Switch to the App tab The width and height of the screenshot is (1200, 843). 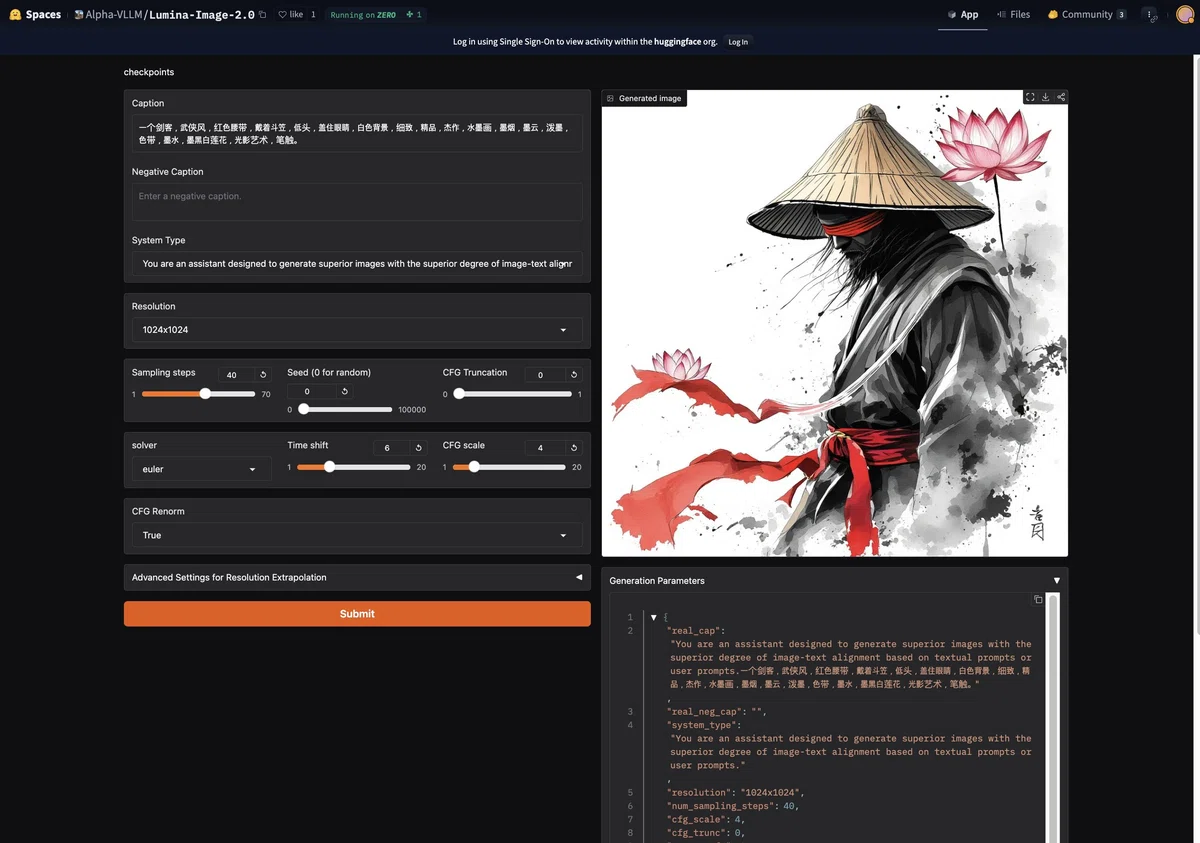[962, 15]
